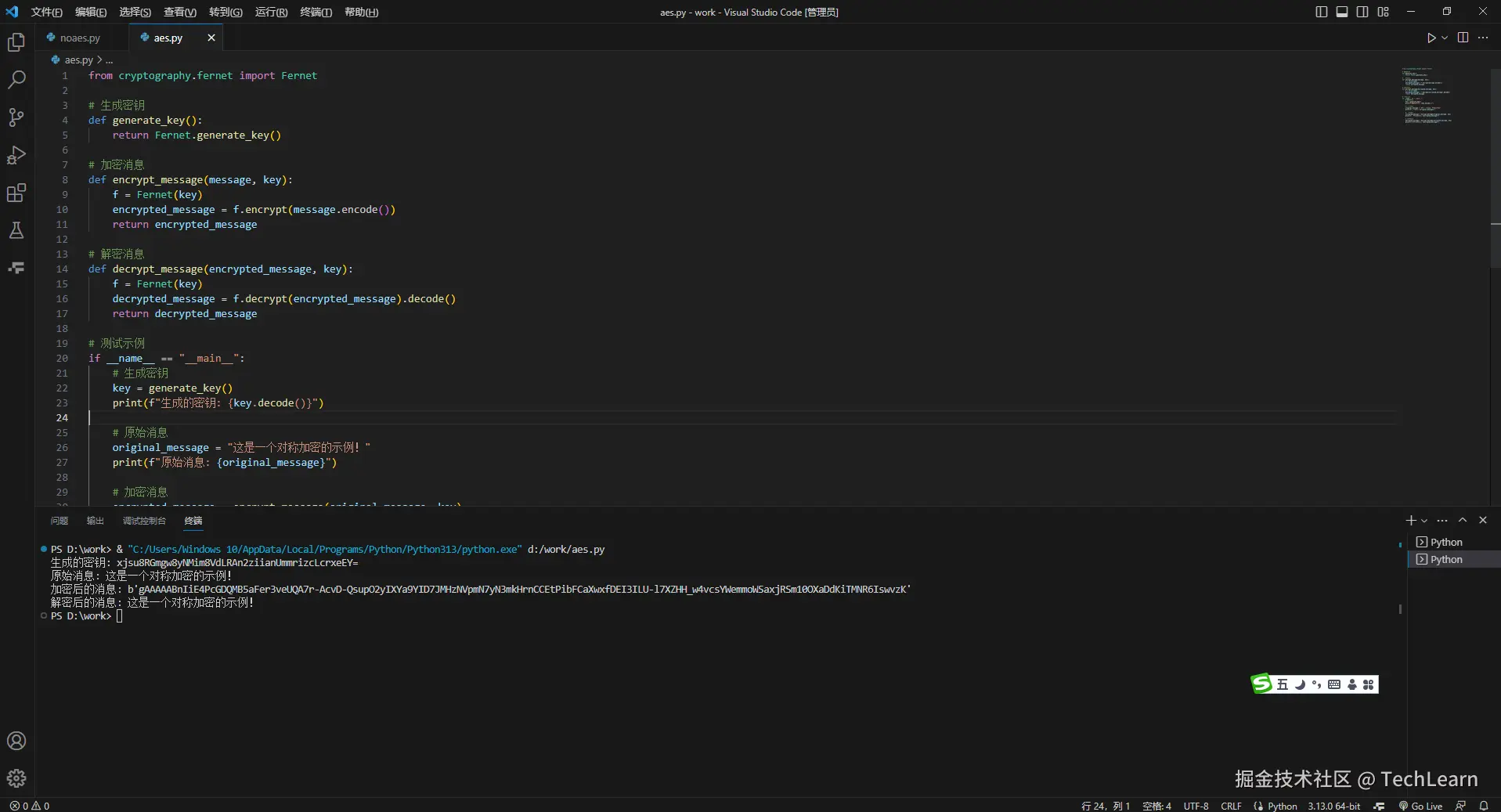Image resolution: width=1501 pixels, height=812 pixels.
Task: Open the Accounts menu
Action: 16,741
